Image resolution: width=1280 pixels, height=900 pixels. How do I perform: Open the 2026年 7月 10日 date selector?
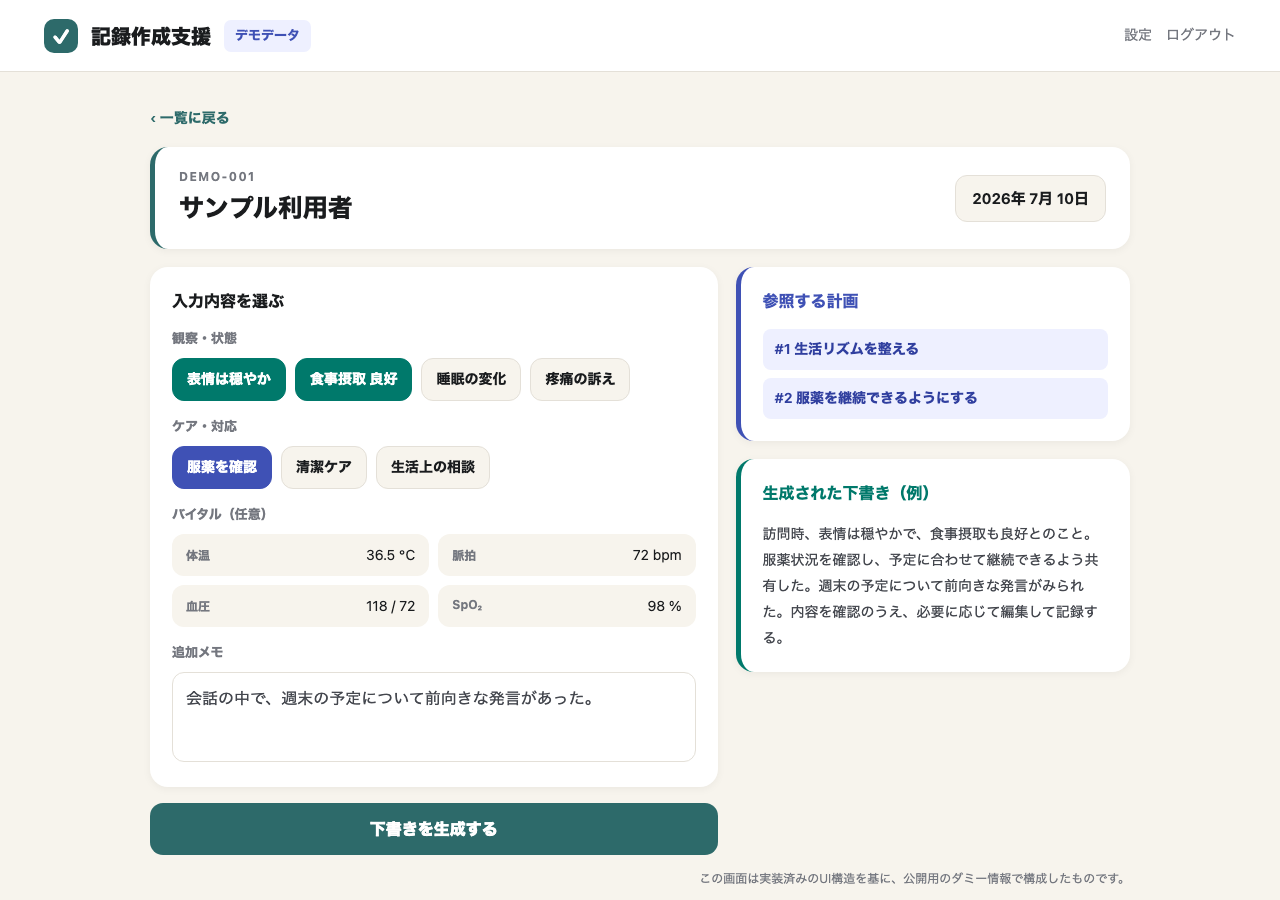pyautogui.click(x=1030, y=198)
